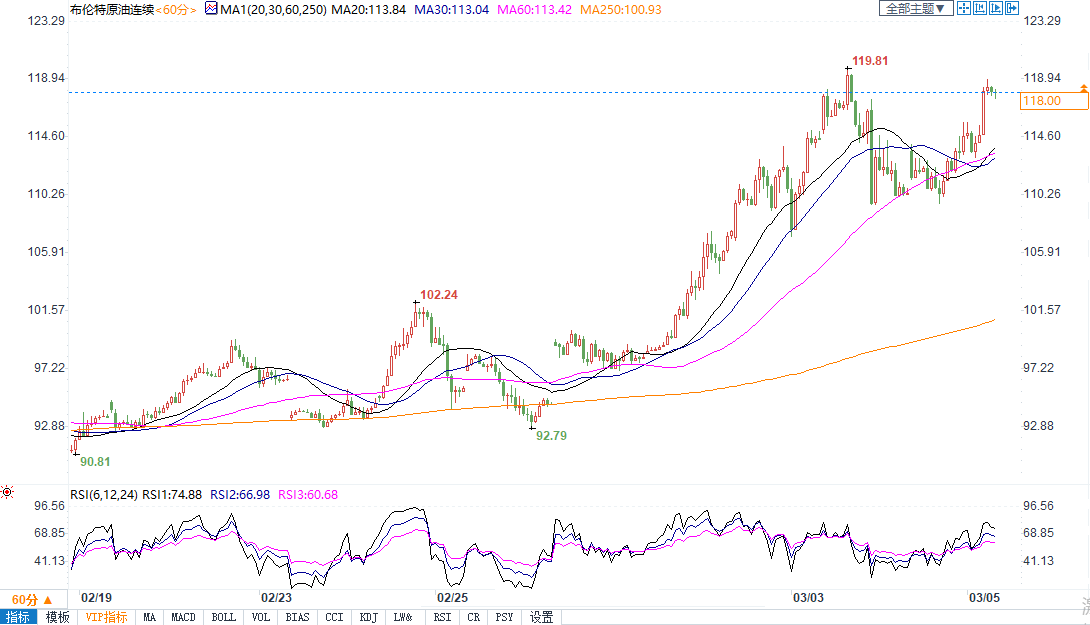Click the 03/03 date on the time axis
Viewport: 1090px width, 625px height.
tap(807, 597)
